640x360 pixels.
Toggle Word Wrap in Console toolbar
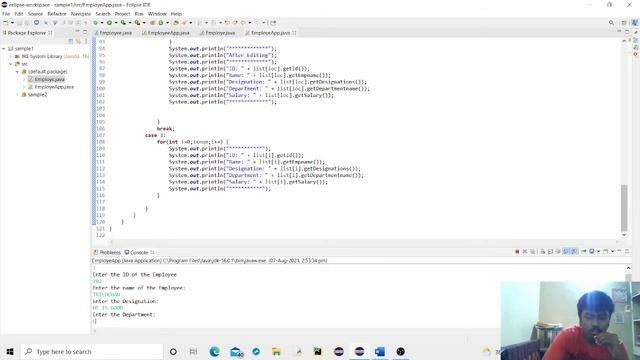click(x=558, y=251)
